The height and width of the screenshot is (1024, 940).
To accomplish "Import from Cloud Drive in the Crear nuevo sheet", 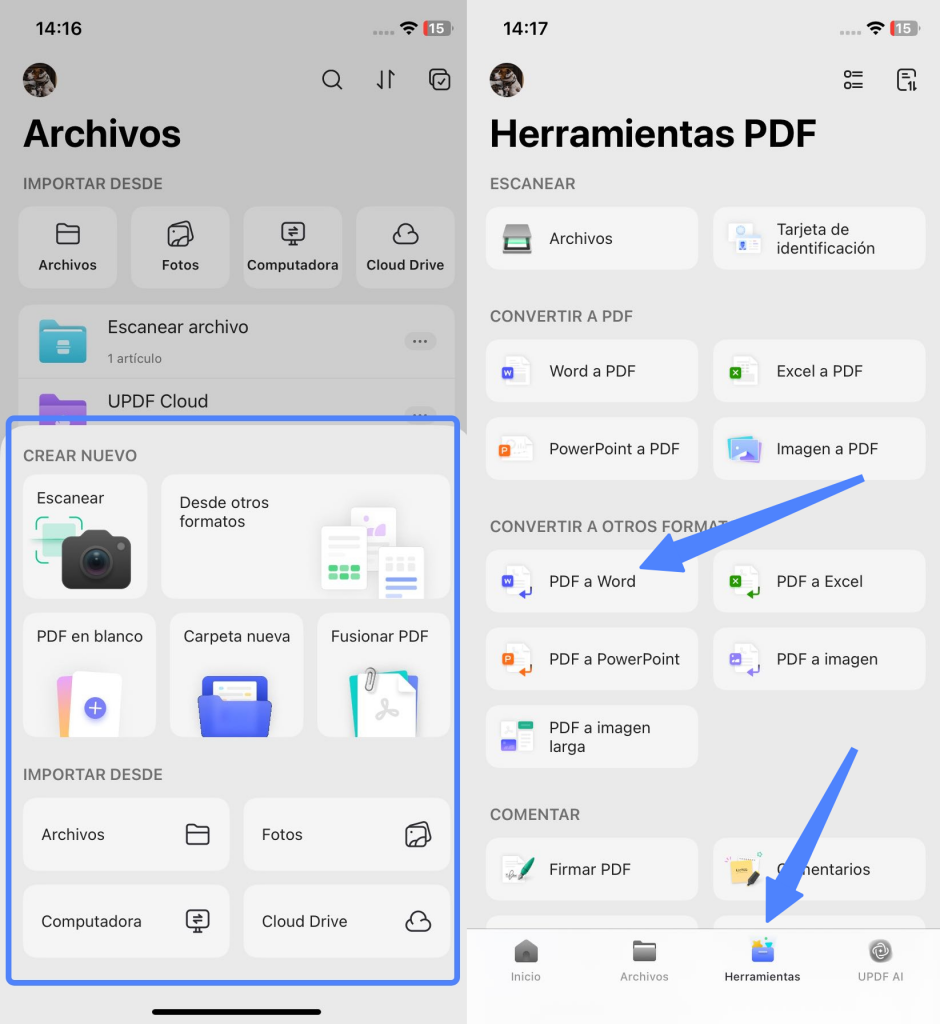I will [347, 921].
